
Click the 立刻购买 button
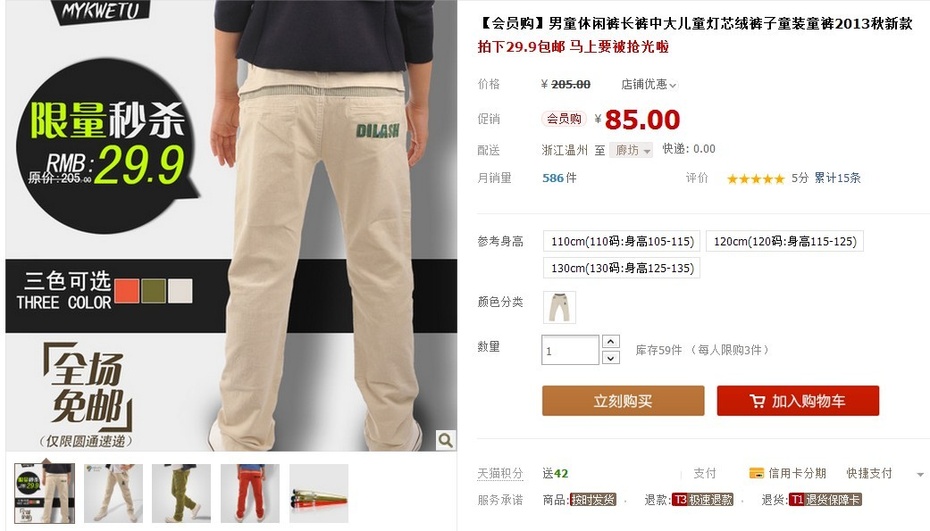(x=623, y=401)
